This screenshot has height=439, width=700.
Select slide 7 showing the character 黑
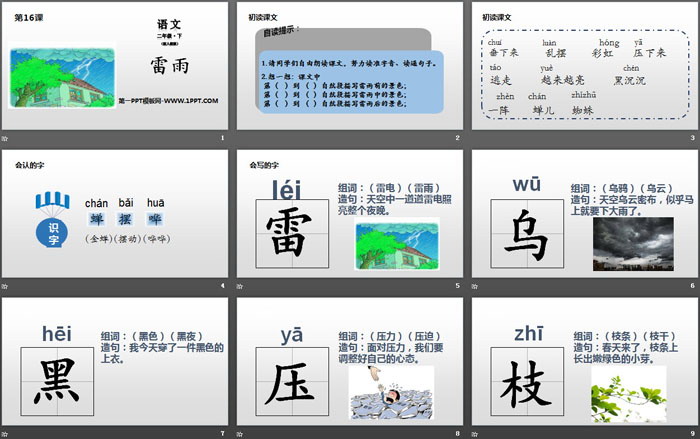pos(115,362)
